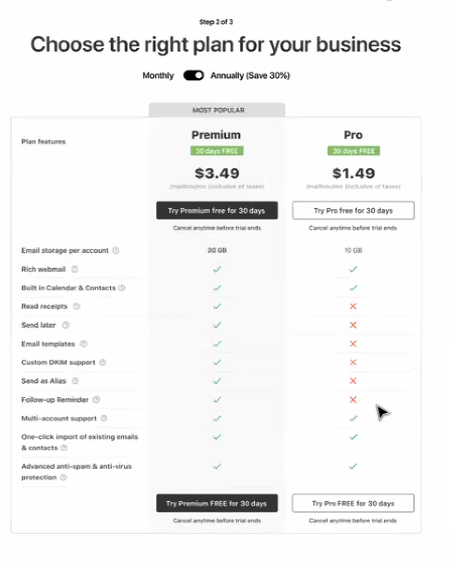
Task: Click info icon beside Send as Alias
Action: click(x=75, y=381)
